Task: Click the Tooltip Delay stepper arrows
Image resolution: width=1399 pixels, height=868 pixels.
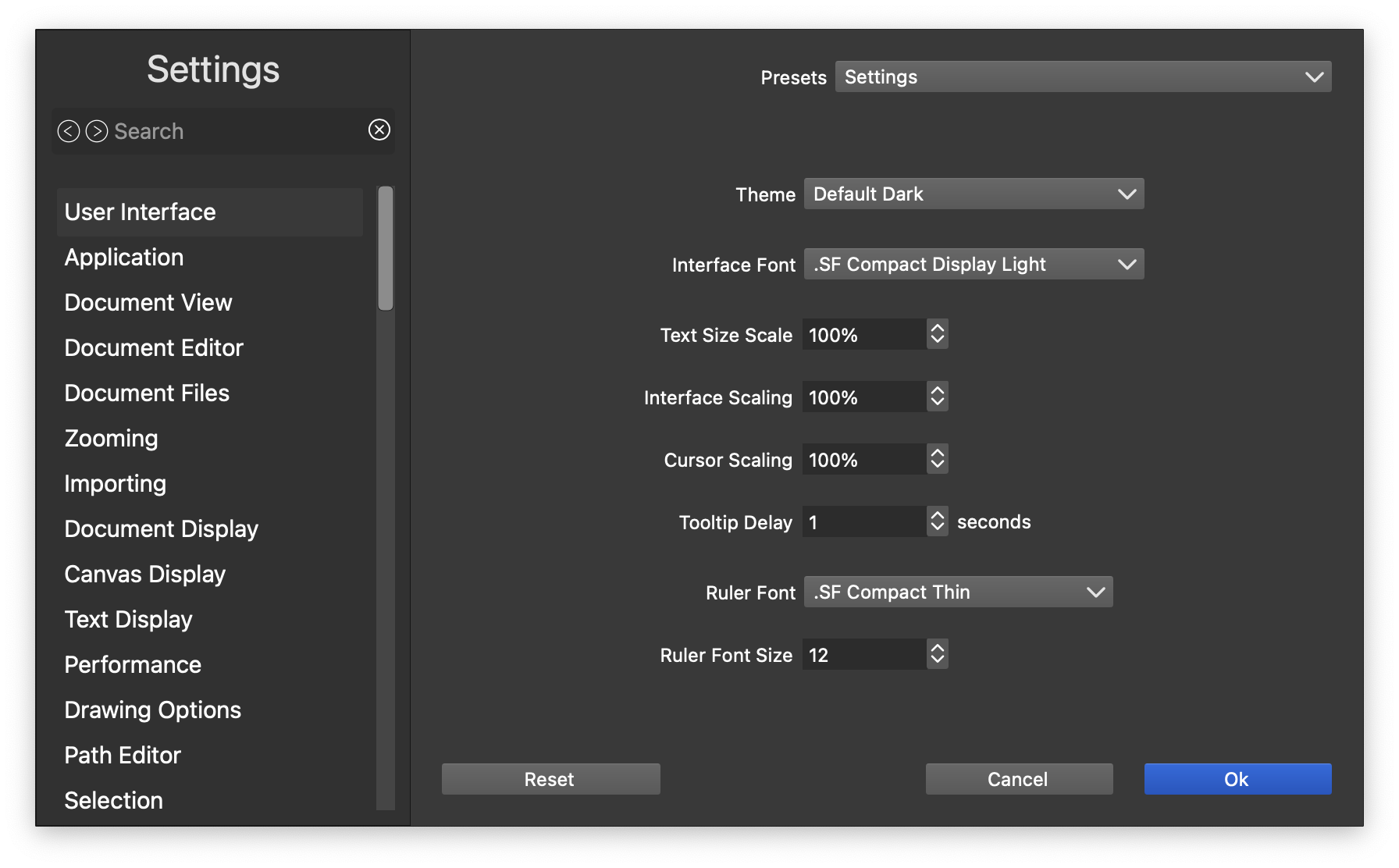Action: [938, 521]
